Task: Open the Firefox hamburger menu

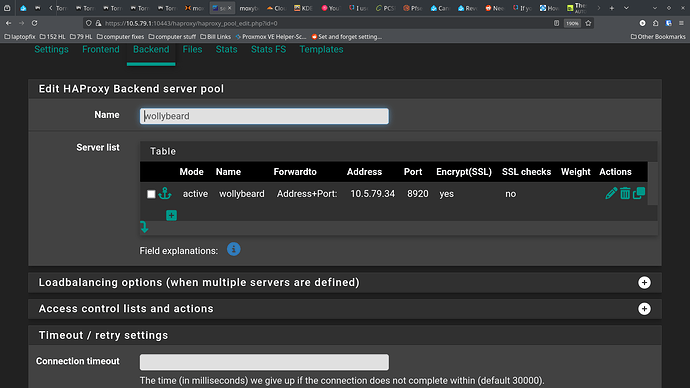Action: click(681, 23)
